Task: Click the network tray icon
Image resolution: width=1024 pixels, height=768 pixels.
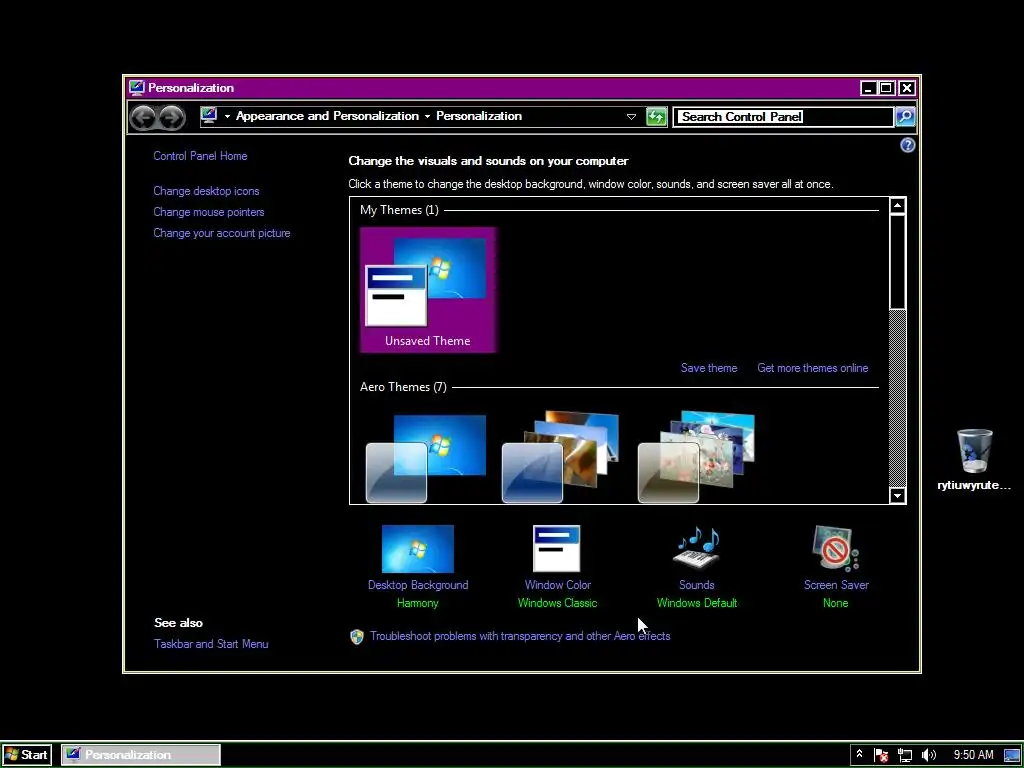Action: click(x=905, y=756)
